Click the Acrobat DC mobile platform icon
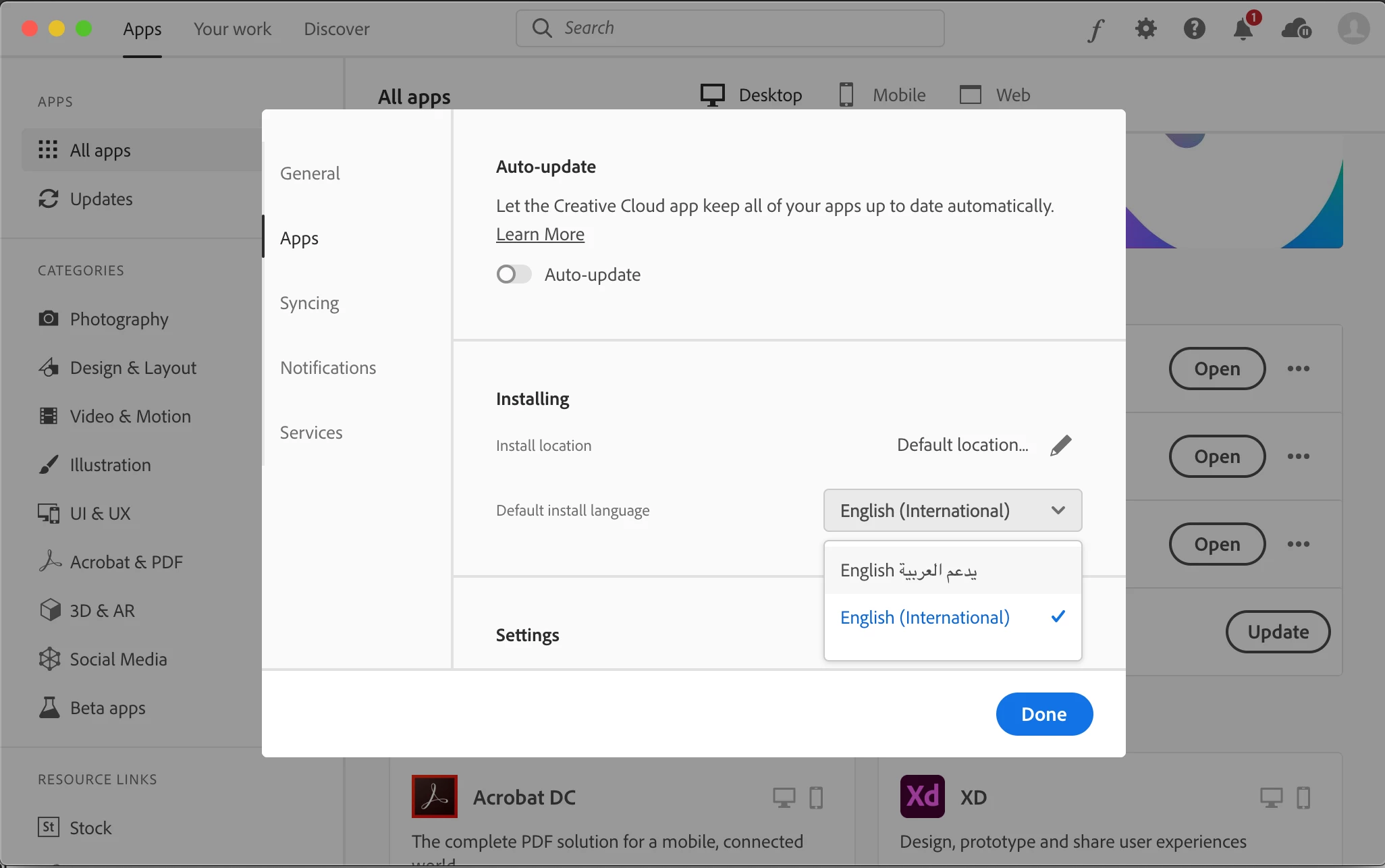1385x868 pixels. (816, 798)
